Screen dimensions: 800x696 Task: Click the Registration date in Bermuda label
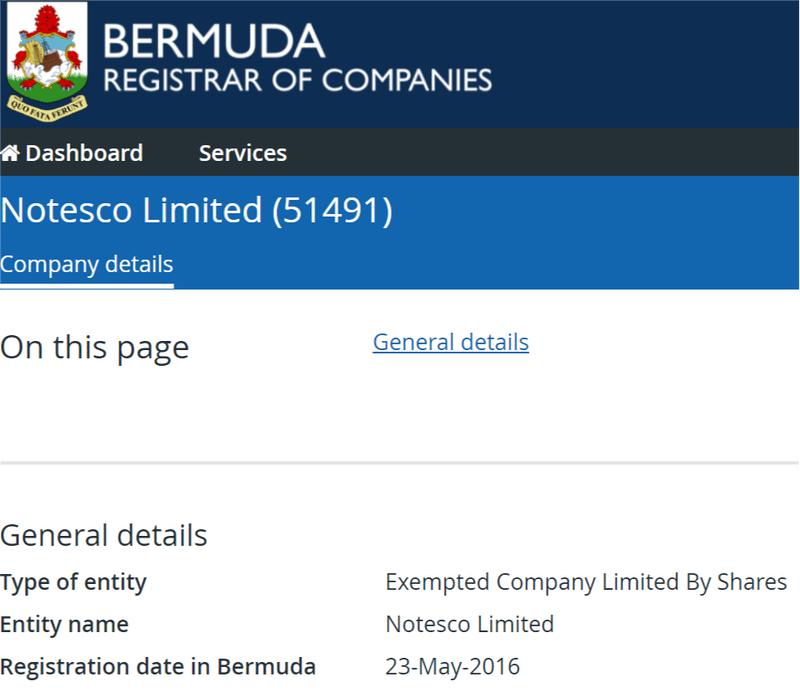[x=158, y=667]
